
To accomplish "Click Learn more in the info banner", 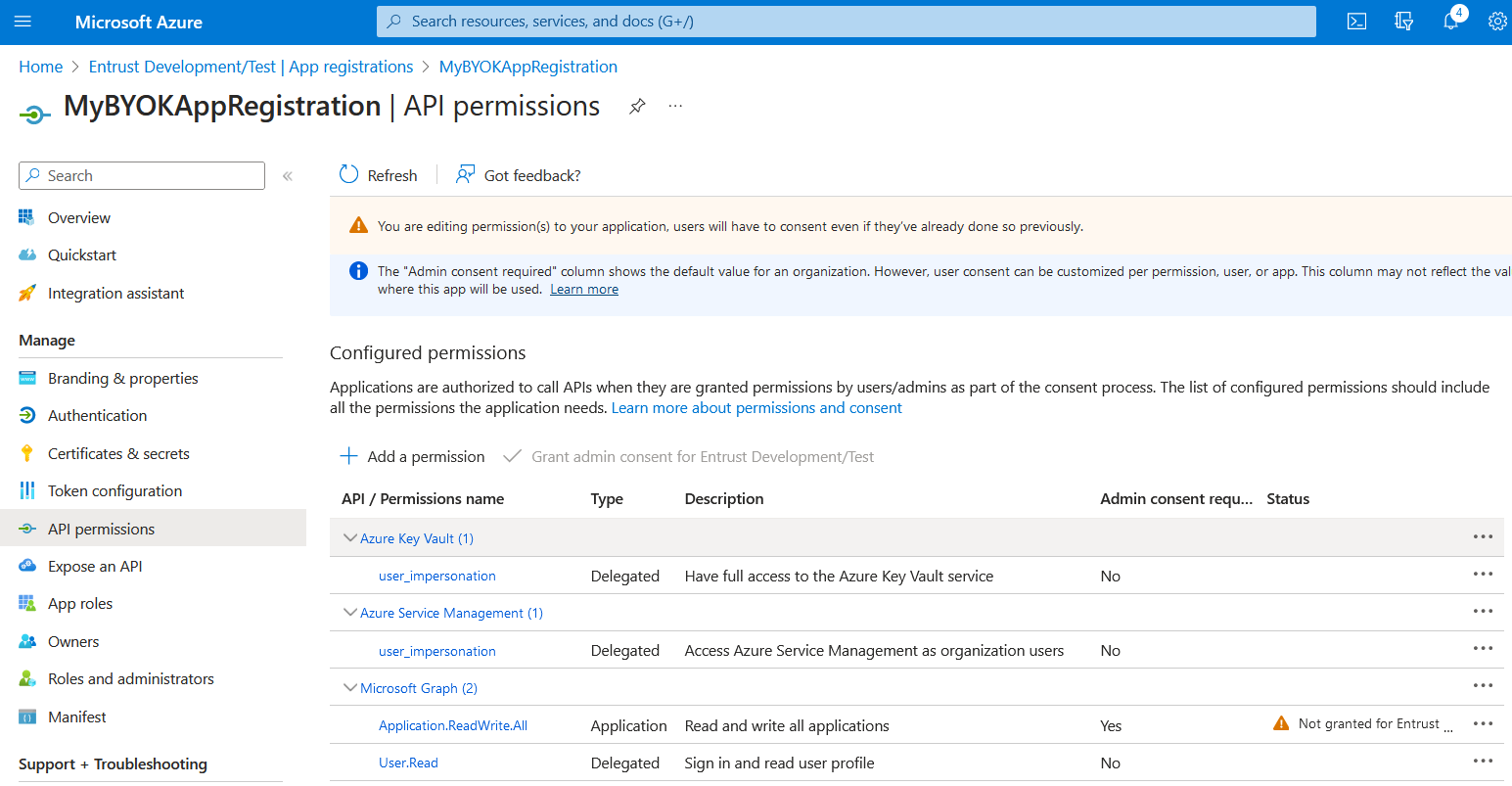I will tap(584, 289).
